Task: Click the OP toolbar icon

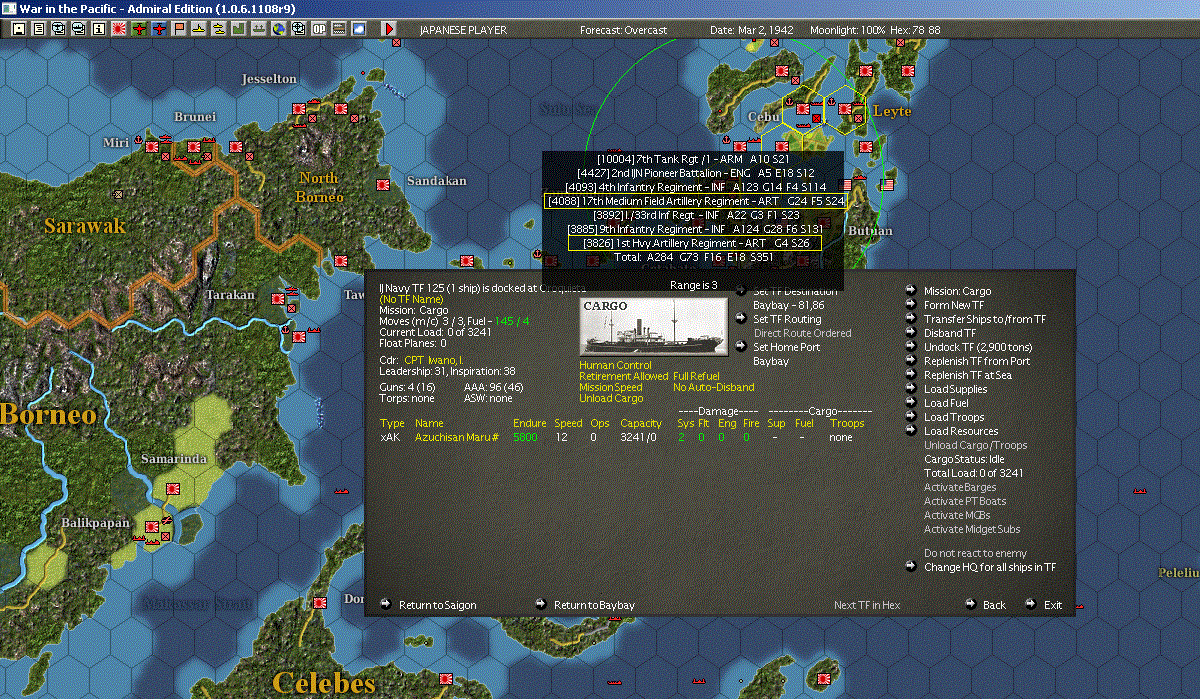Action: [x=318, y=29]
